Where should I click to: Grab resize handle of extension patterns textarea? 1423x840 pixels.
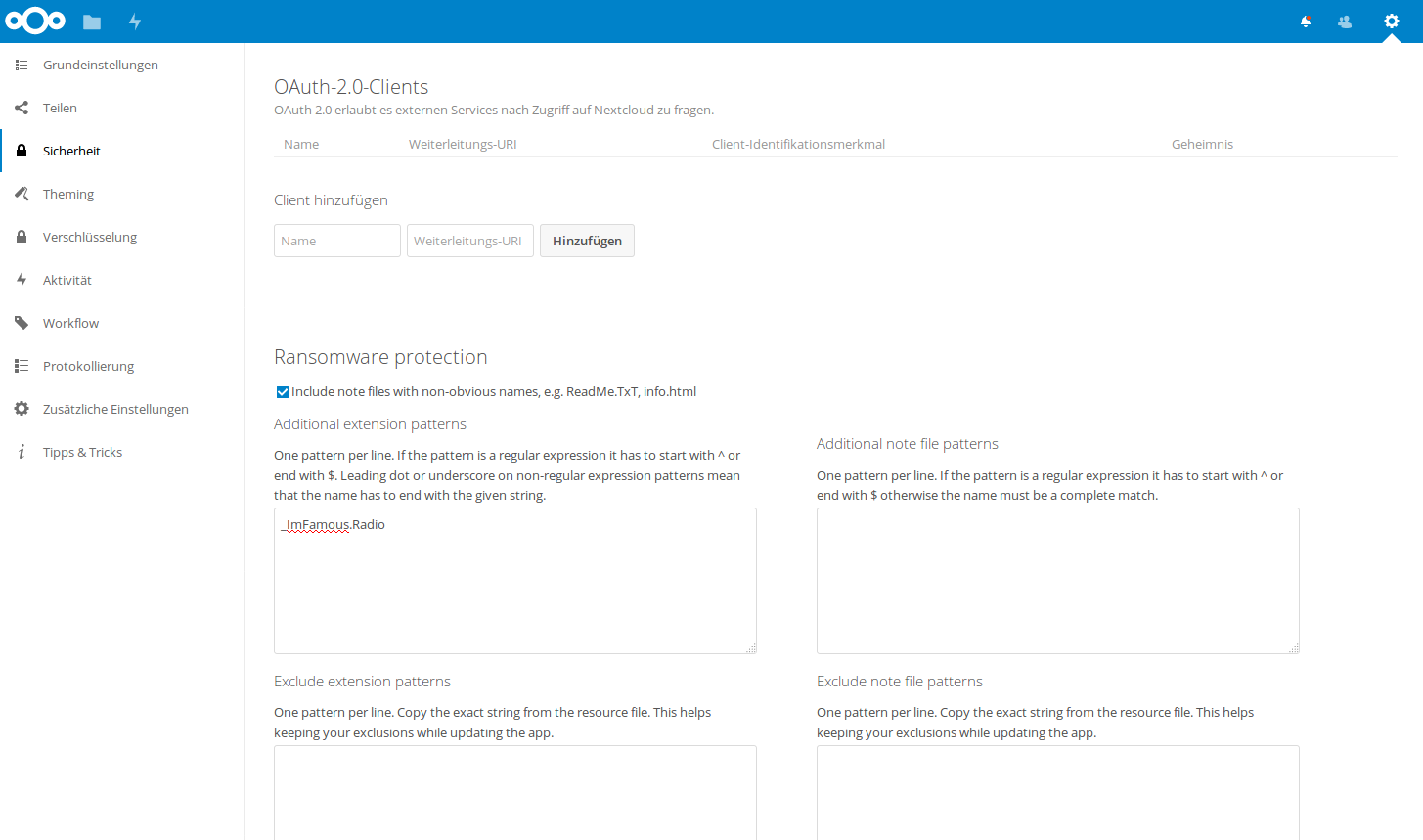pyautogui.click(x=751, y=648)
